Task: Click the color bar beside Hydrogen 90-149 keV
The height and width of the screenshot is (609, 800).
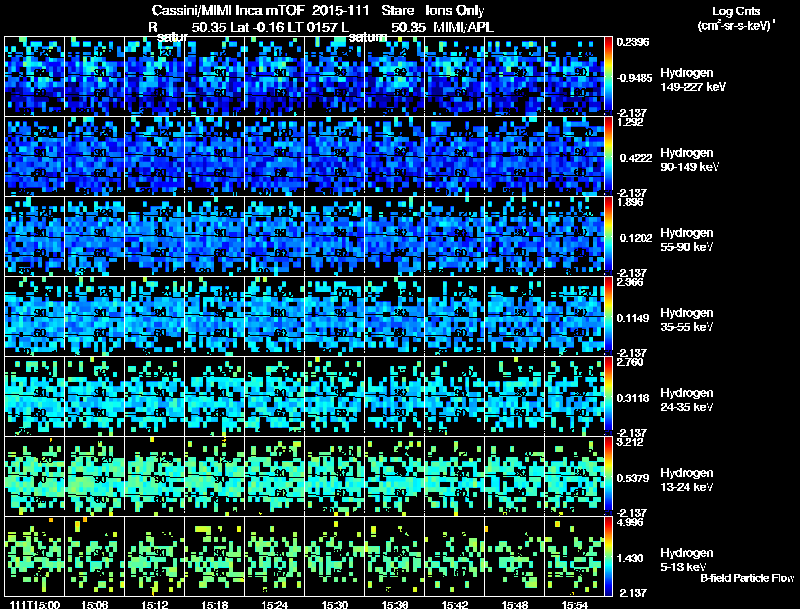Action: (x=608, y=156)
